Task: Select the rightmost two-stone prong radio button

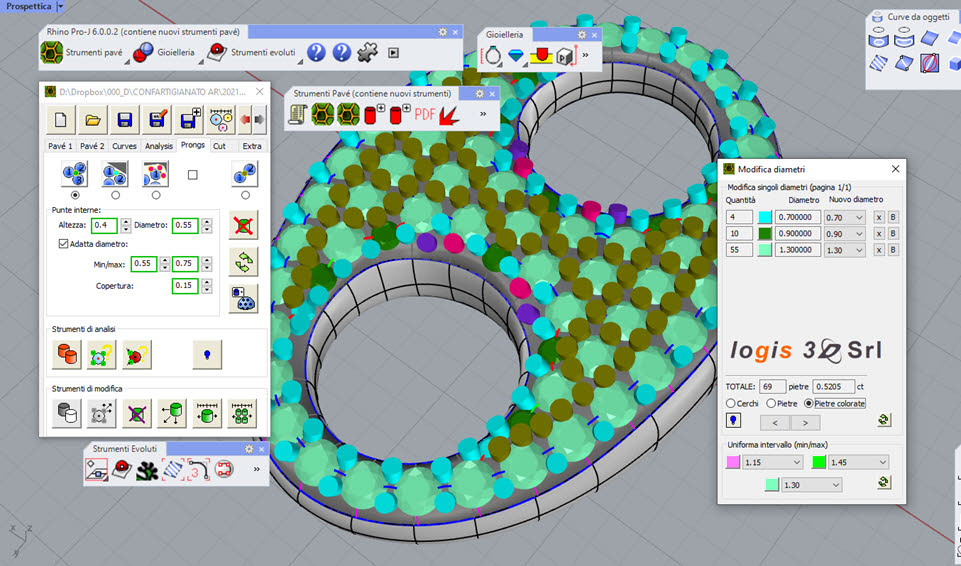Action: point(245,195)
